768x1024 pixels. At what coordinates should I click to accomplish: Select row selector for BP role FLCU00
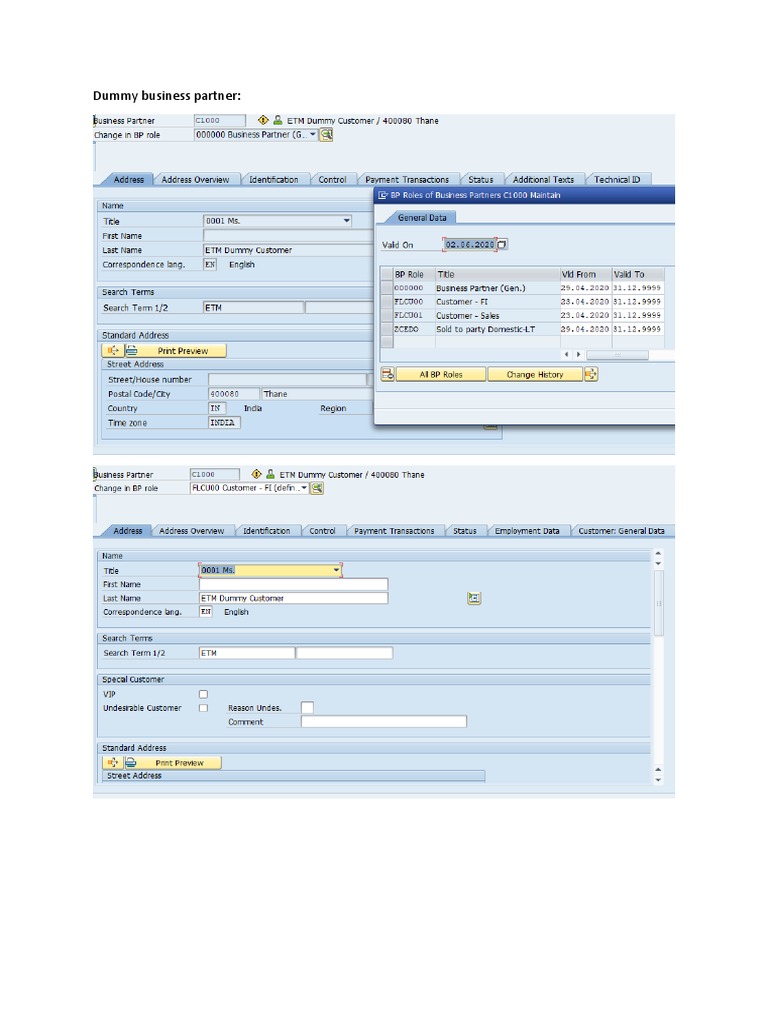click(387, 302)
